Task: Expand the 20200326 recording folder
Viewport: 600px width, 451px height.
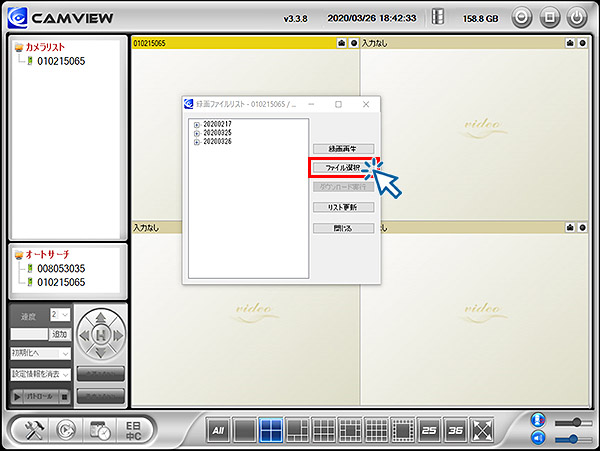Action: [x=196, y=142]
